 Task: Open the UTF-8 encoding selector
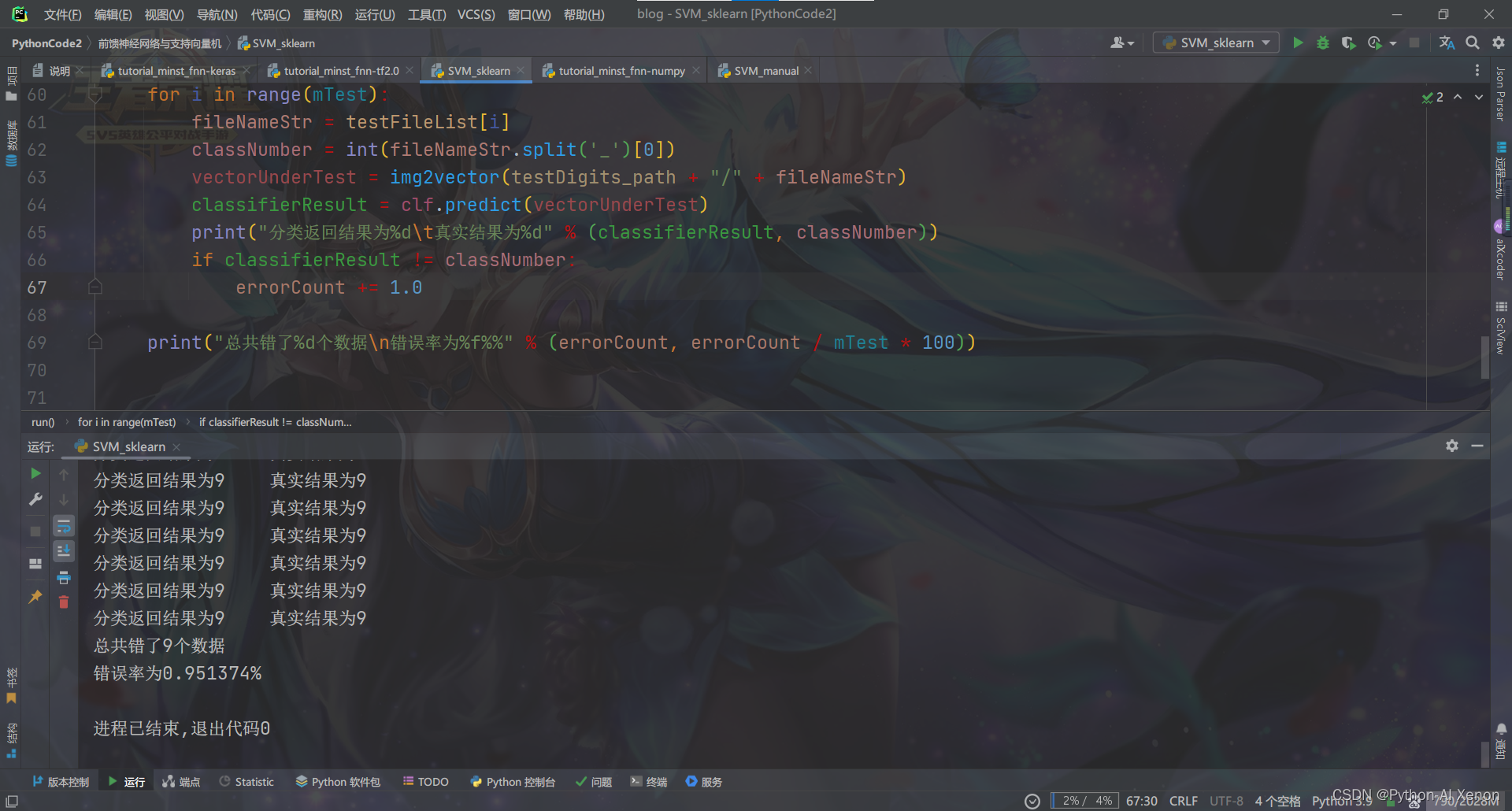click(1226, 801)
